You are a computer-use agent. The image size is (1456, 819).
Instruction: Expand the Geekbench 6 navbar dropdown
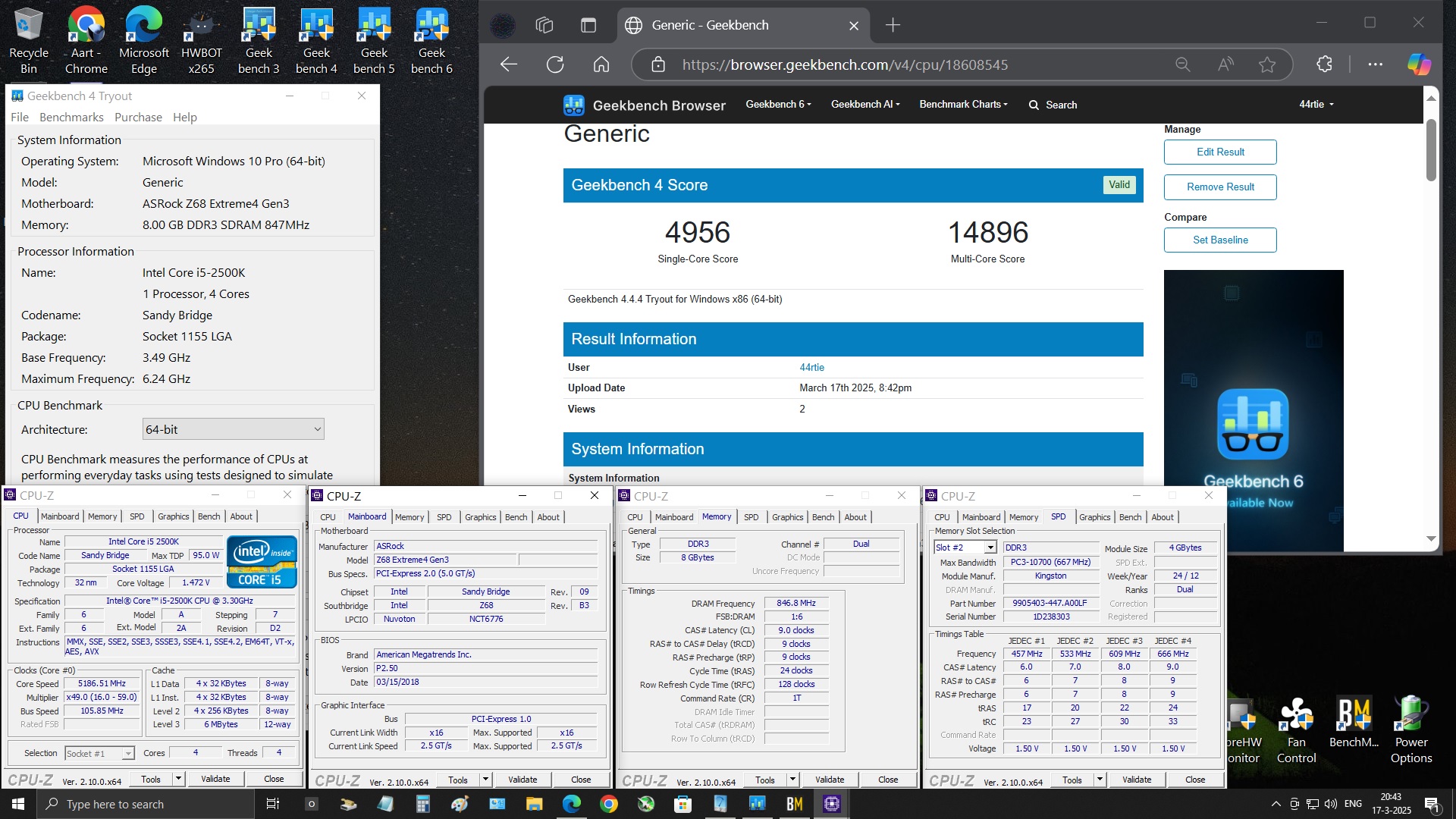(778, 105)
